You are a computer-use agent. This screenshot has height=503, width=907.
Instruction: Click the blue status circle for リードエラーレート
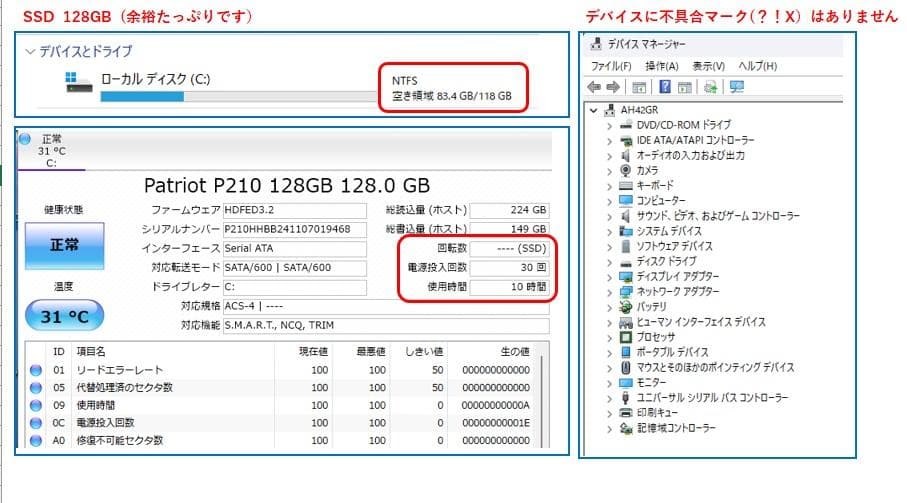pyautogui.click(x=36, y=370)
